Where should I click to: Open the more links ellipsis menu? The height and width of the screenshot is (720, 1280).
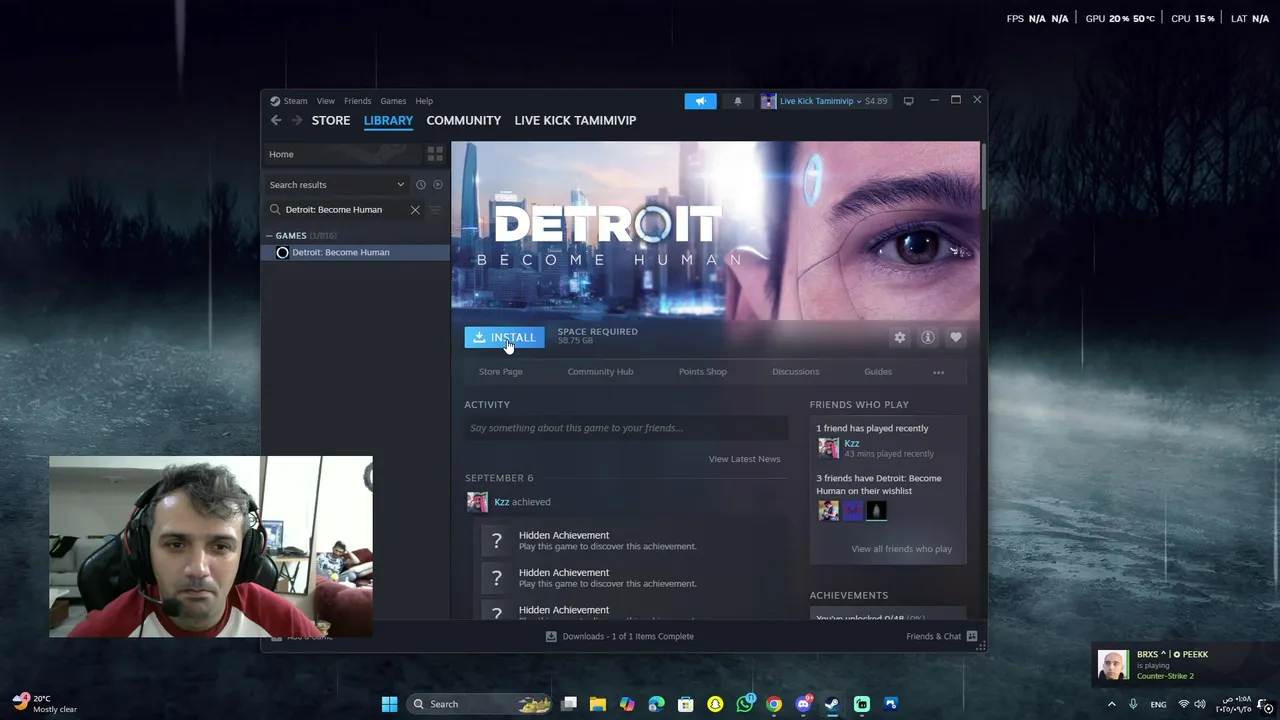[938, 372]
